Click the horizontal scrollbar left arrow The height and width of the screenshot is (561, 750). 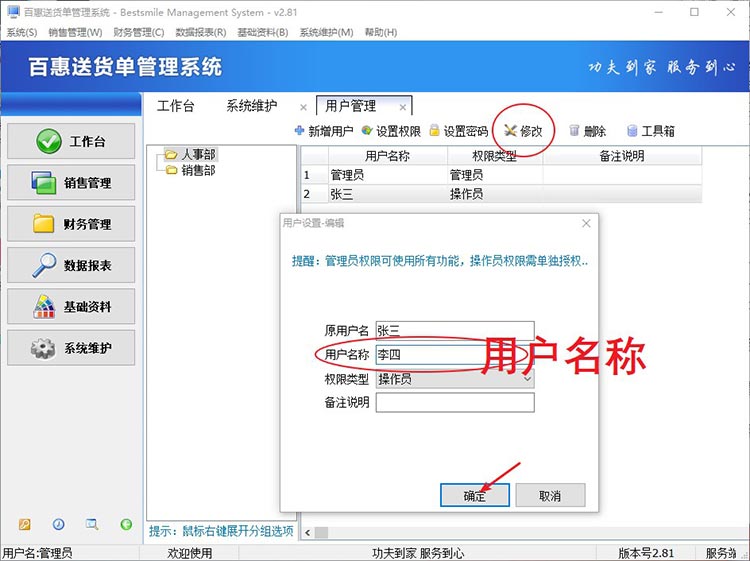308,533
